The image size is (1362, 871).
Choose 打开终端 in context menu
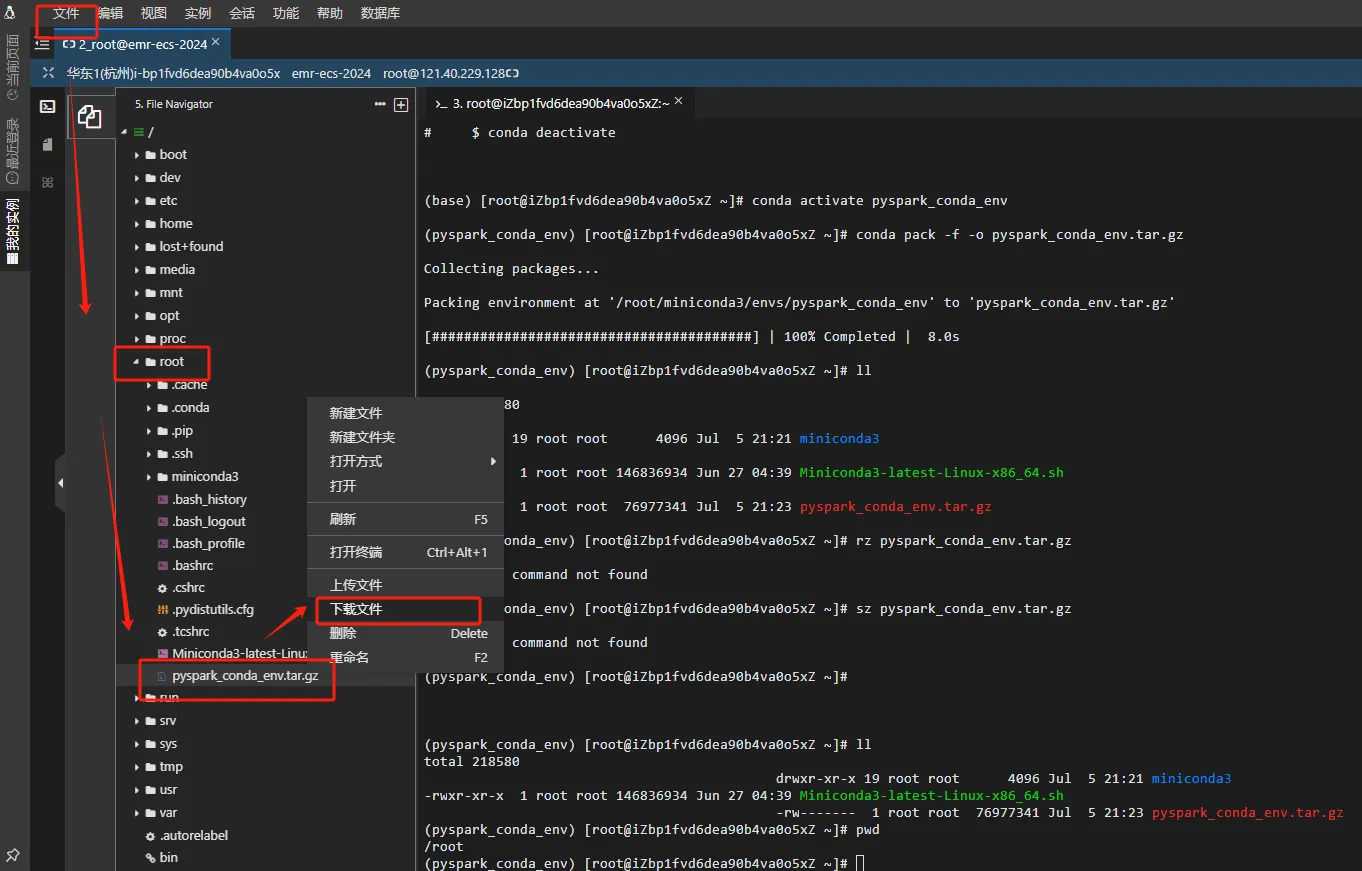404,552
